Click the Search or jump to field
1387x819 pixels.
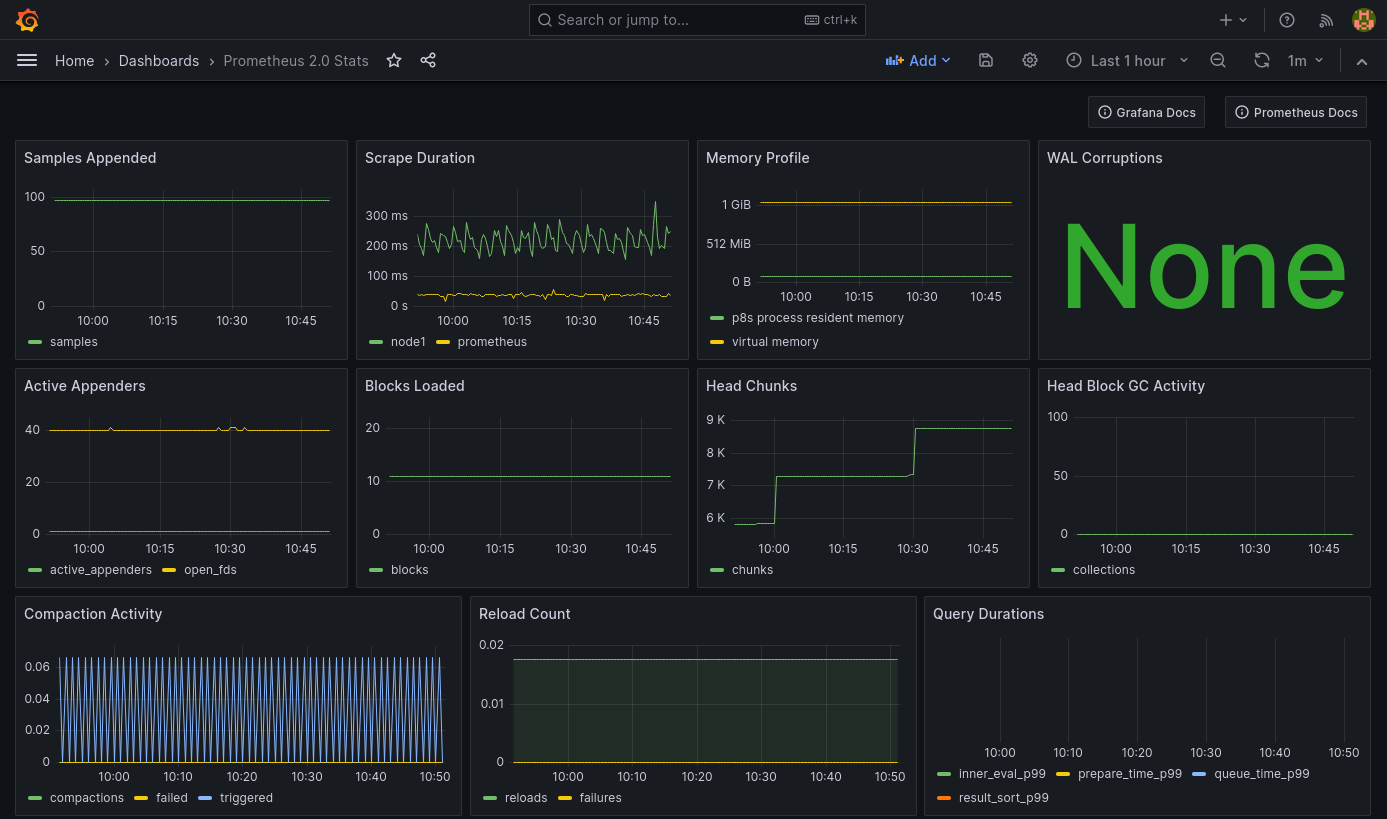click(697, 20)
